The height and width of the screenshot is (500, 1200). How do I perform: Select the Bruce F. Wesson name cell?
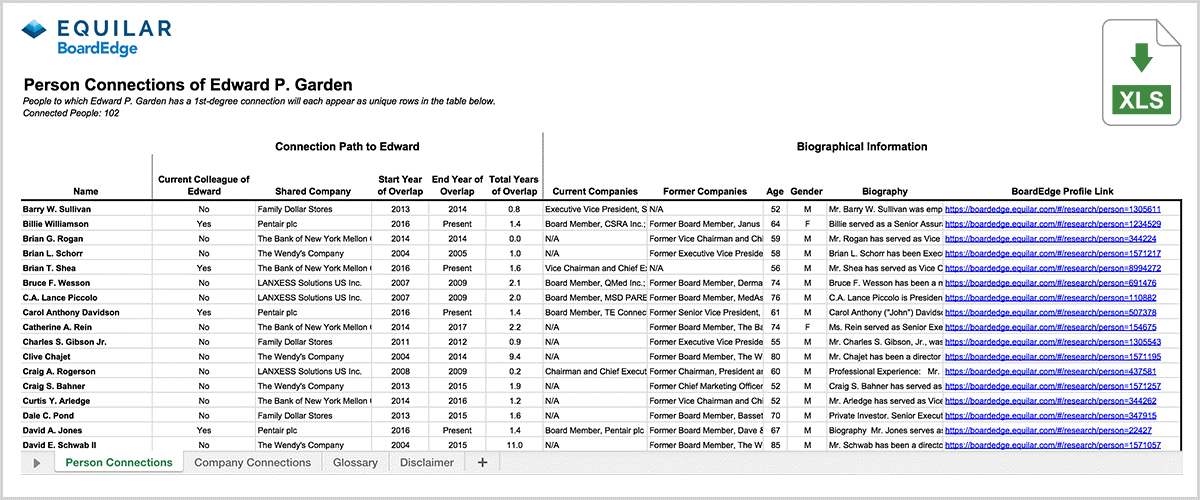86,283
